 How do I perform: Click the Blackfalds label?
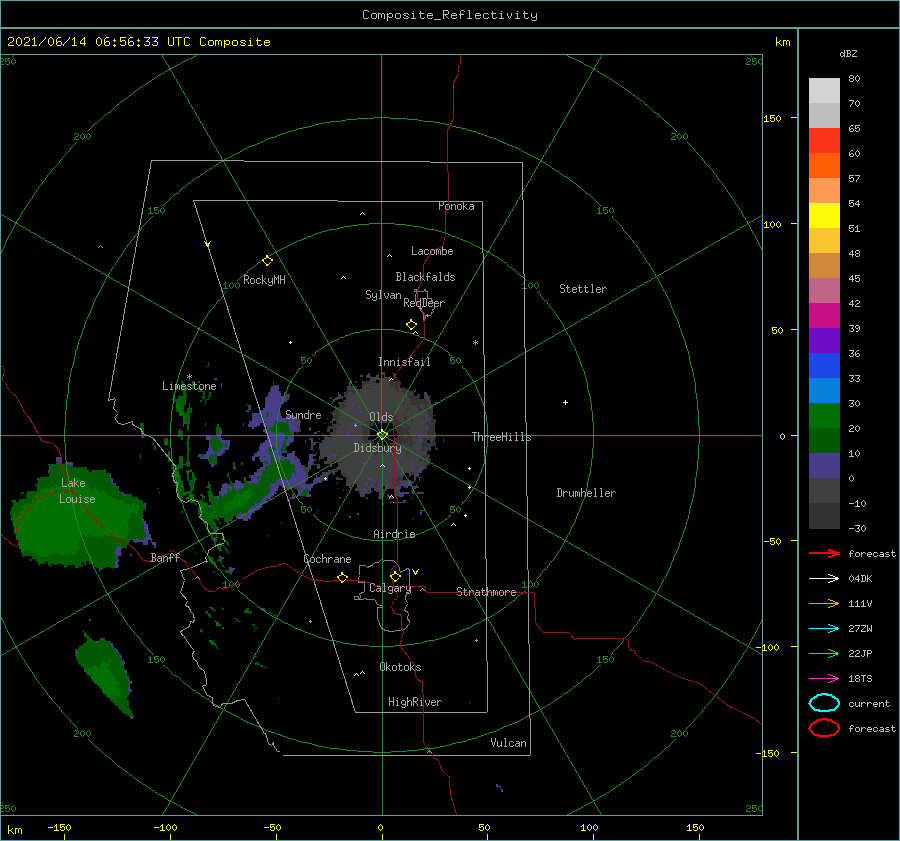(x=425, y=277)
